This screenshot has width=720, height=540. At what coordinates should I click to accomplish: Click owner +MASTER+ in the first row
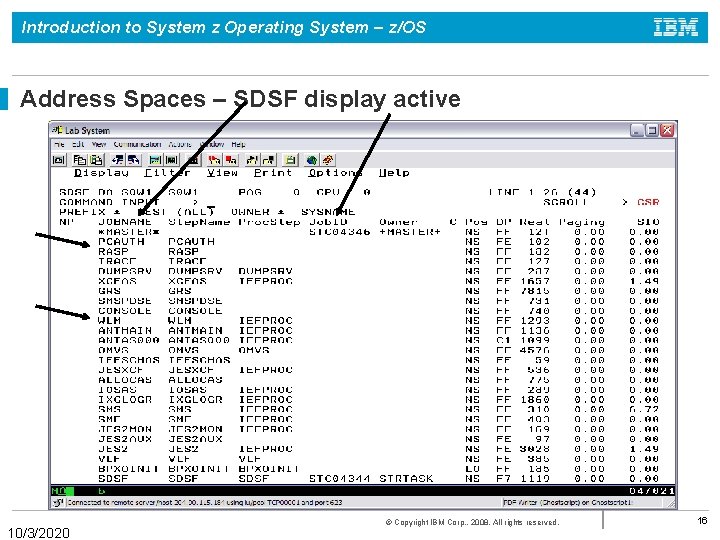click(x=410, y=232)
